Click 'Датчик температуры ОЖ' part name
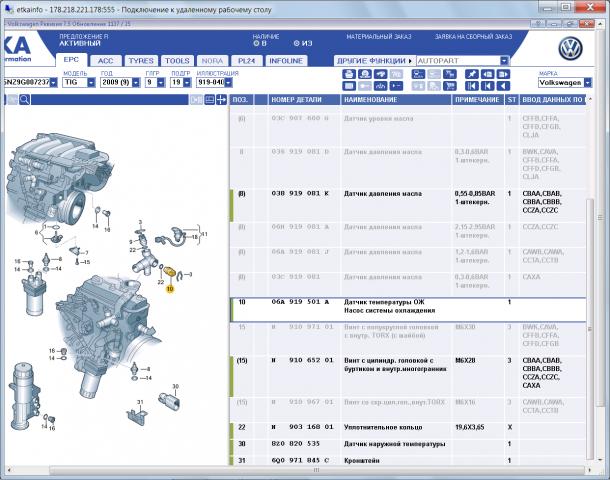This screenshot has height=480, width=610. click(x=384, y=302)
